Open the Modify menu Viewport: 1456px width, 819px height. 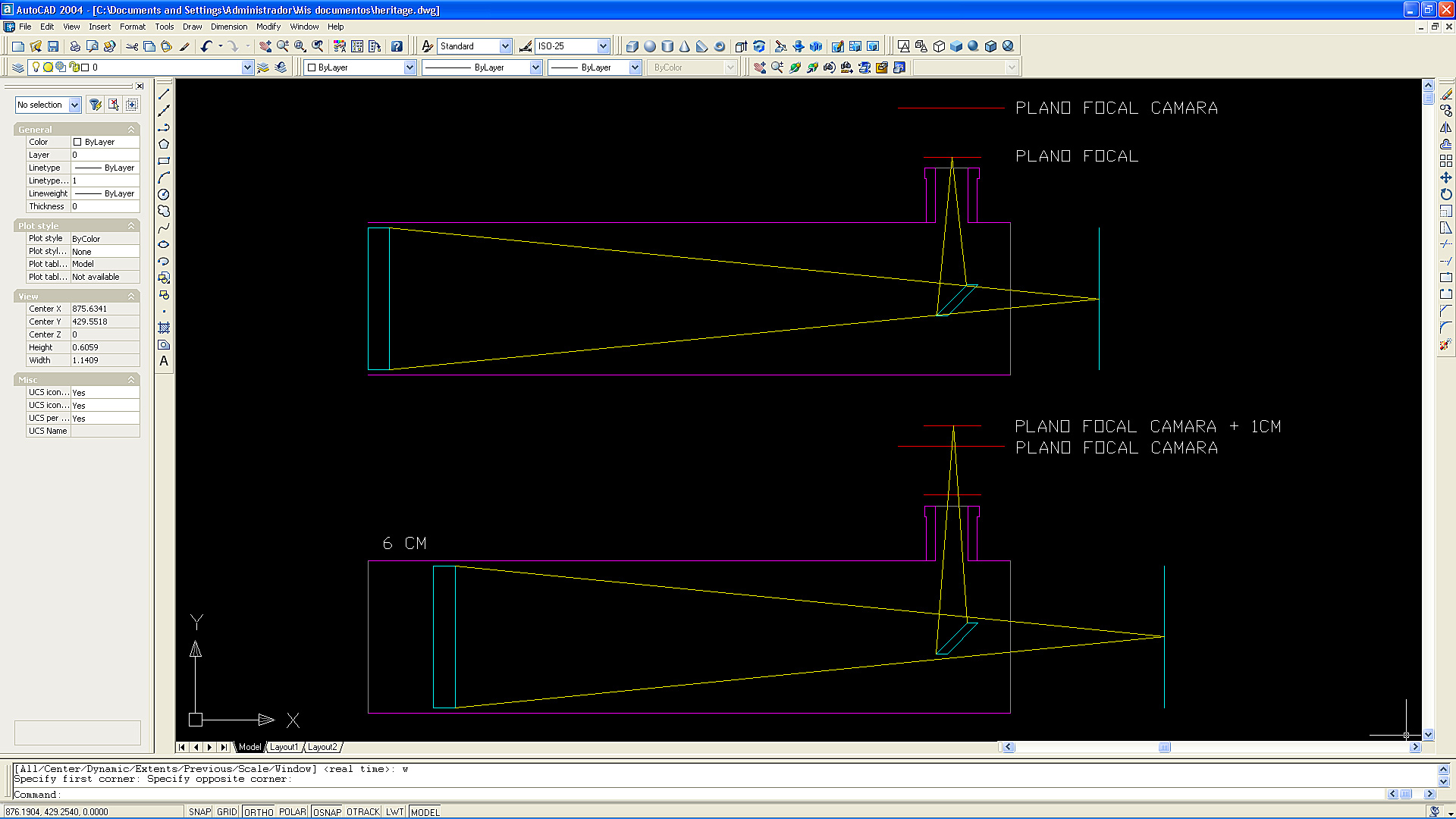coord(268,27)
